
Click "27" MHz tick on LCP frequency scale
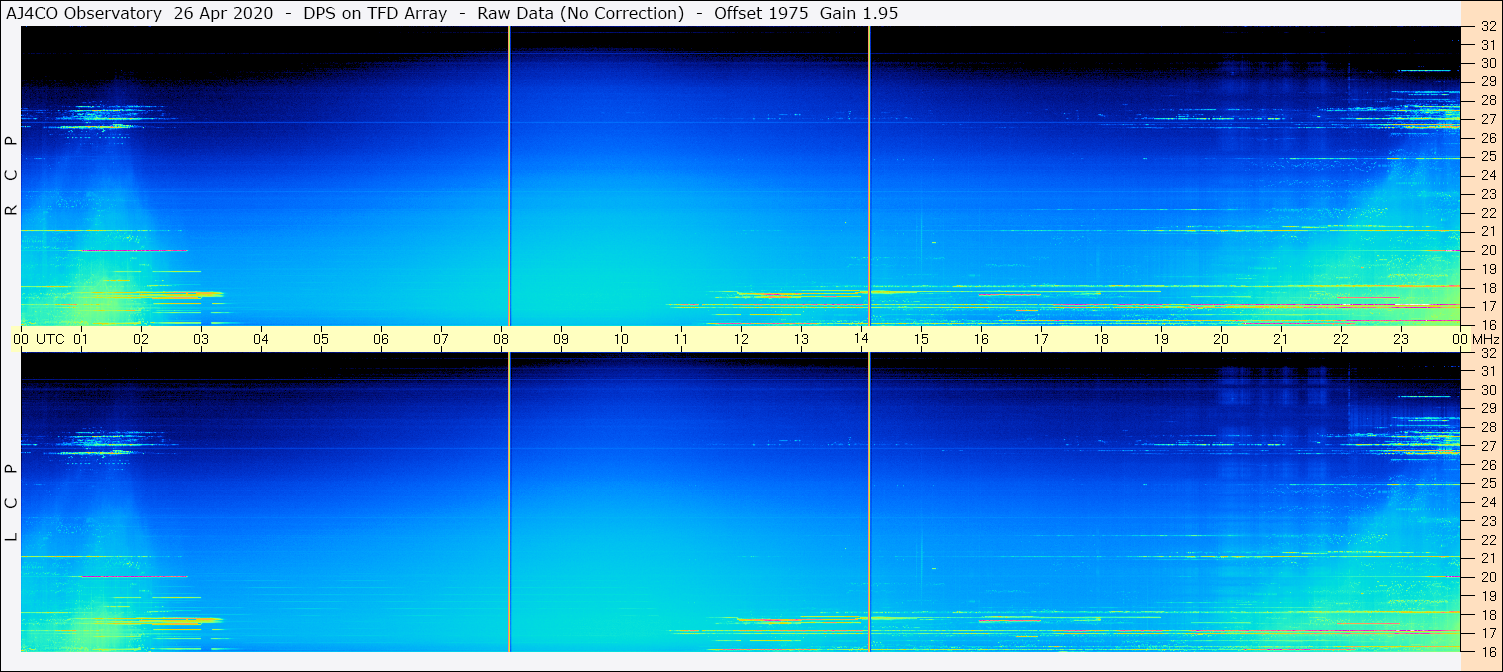pyautogui.click(x=1487, y=446)
